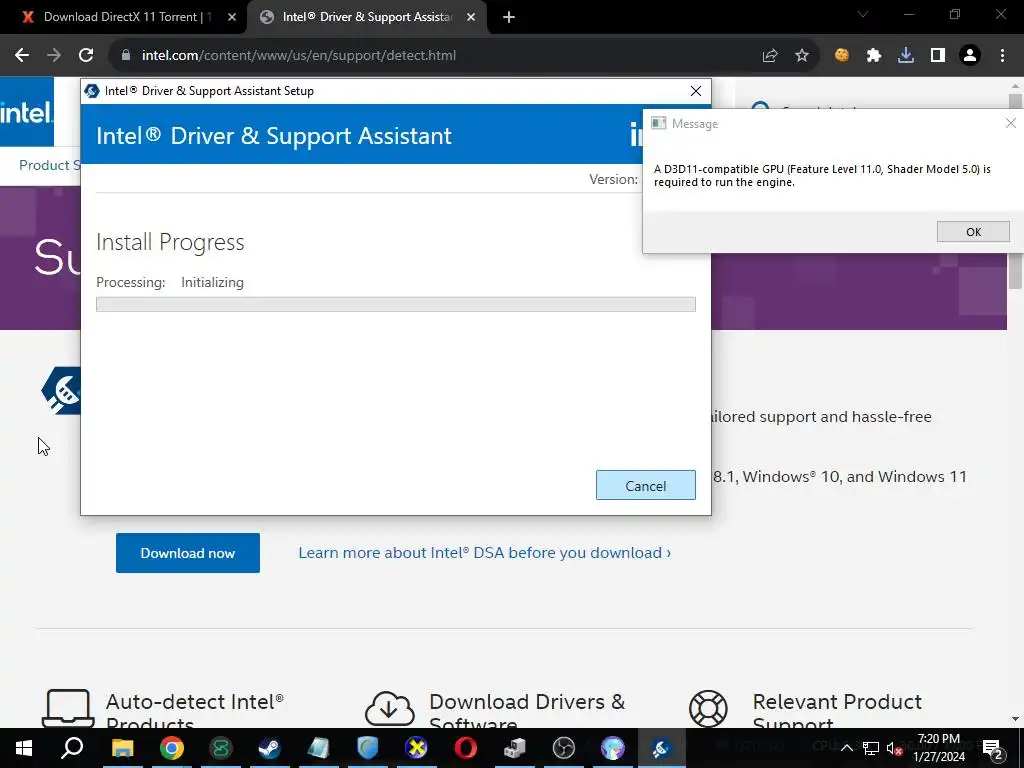Open network status tray icon
The width and height of the screenshot is (1024, 768).
(x=871, y=748)
